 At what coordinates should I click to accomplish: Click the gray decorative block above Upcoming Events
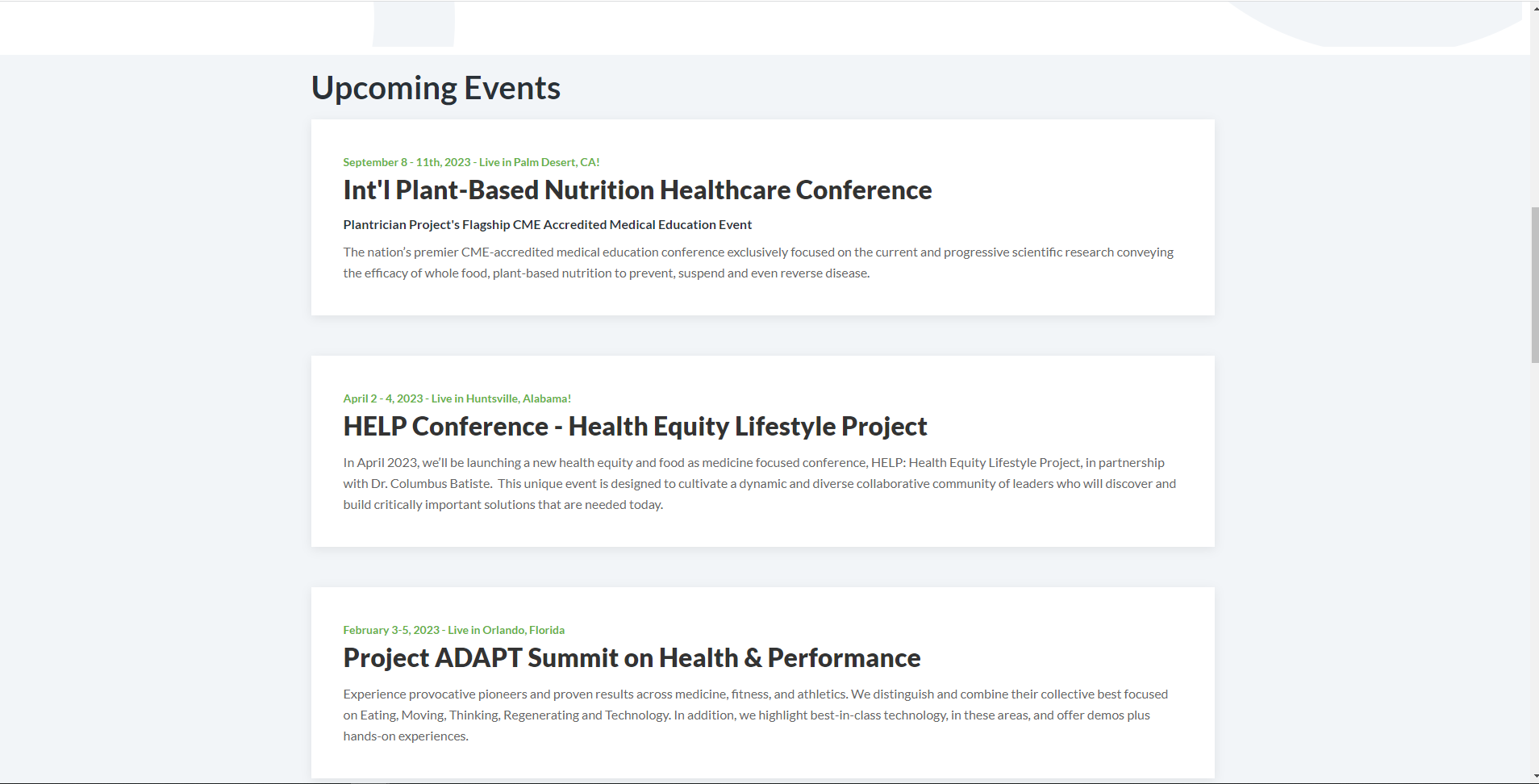tap(414, 24)
